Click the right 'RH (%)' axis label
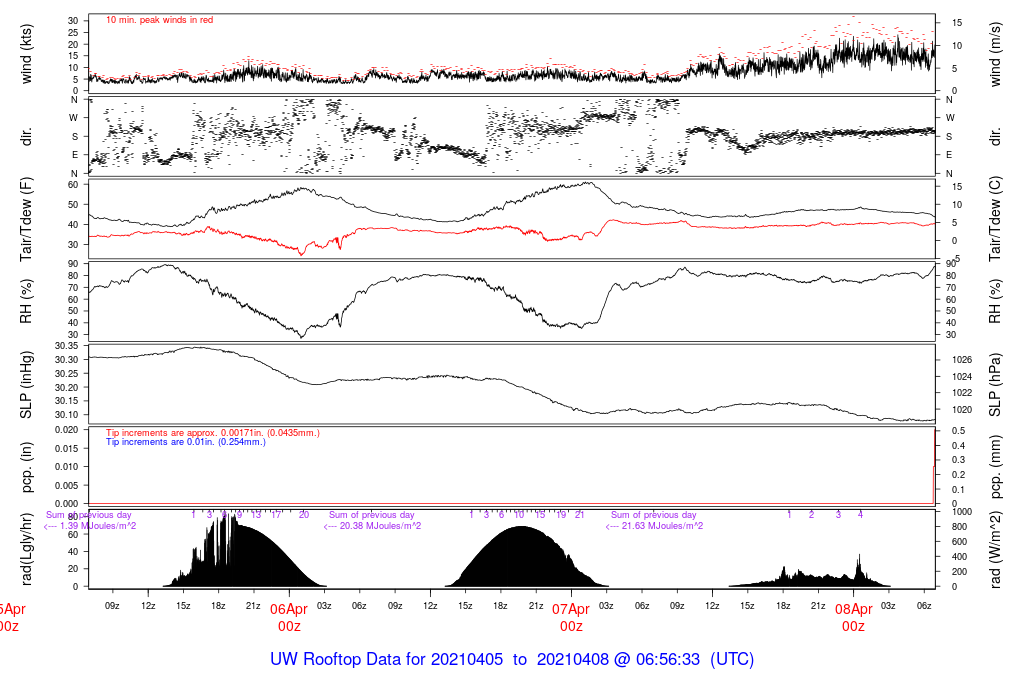 pyautogui.click(x=995, y=301)
